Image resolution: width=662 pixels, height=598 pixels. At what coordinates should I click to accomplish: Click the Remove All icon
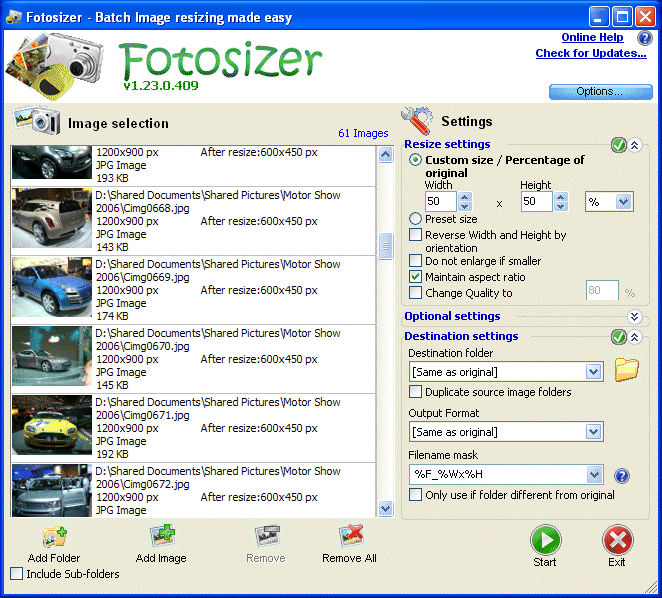[349, 537]
